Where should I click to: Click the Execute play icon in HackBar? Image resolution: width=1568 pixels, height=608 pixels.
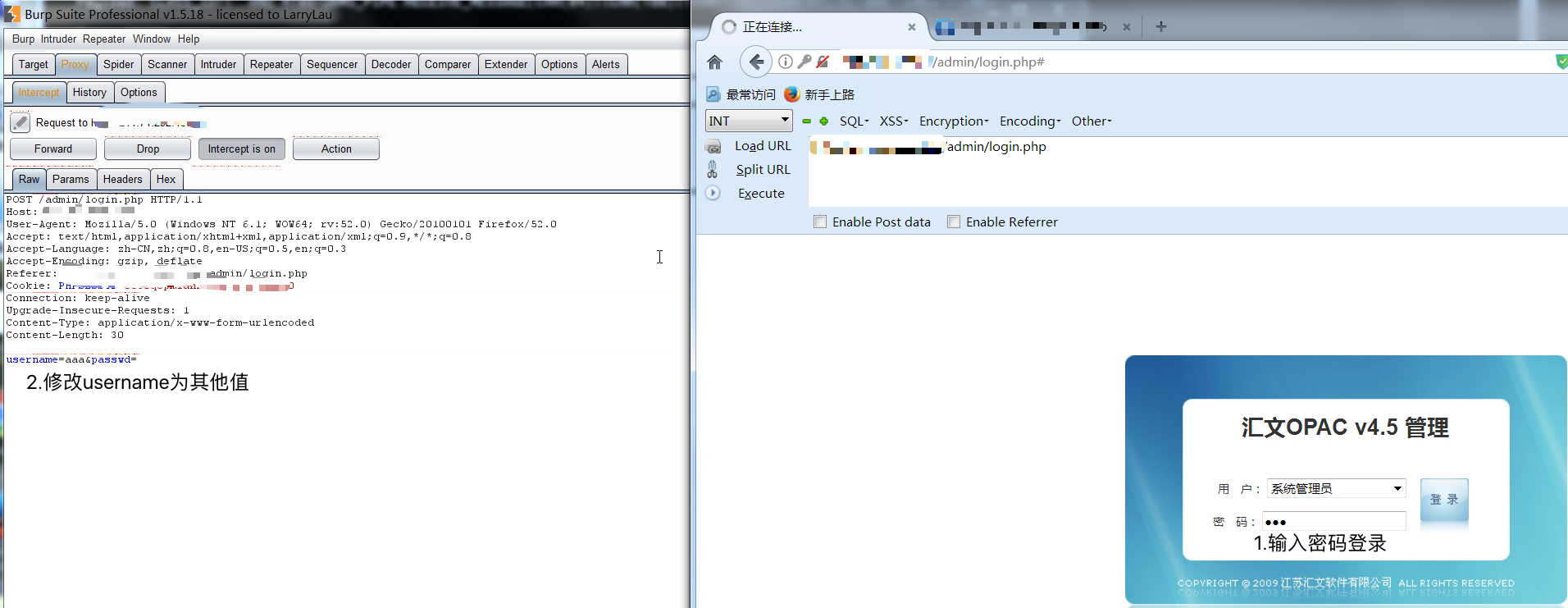pos(713,193)
